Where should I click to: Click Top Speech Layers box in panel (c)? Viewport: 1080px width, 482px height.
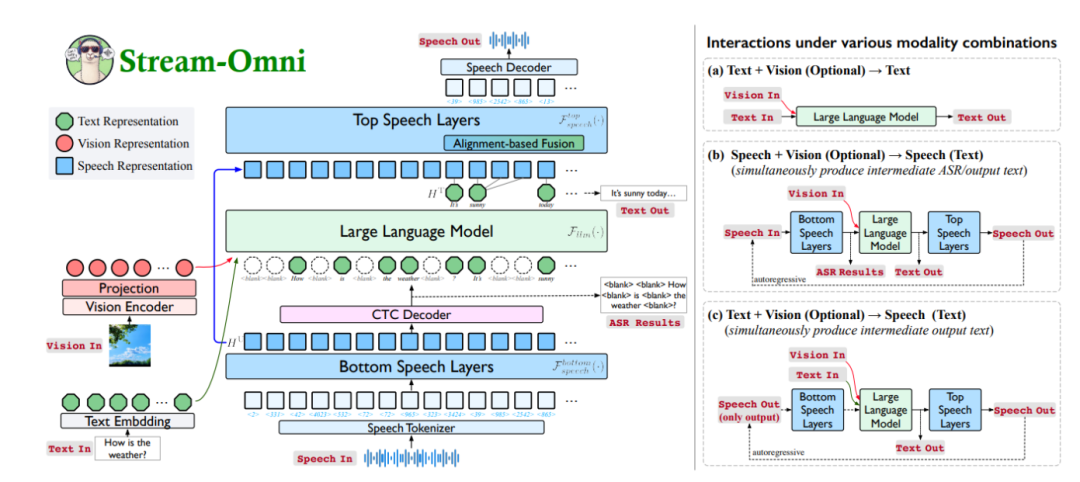[953, 410]
